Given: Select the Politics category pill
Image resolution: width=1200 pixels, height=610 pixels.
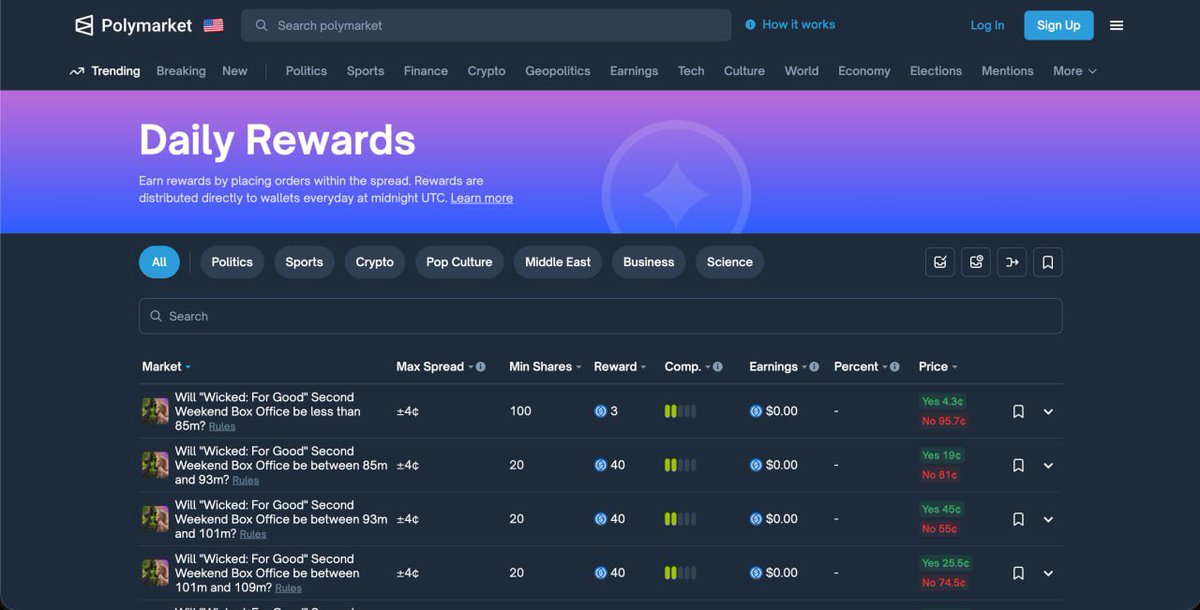Looking at the screenshot, I should (232, 262).
